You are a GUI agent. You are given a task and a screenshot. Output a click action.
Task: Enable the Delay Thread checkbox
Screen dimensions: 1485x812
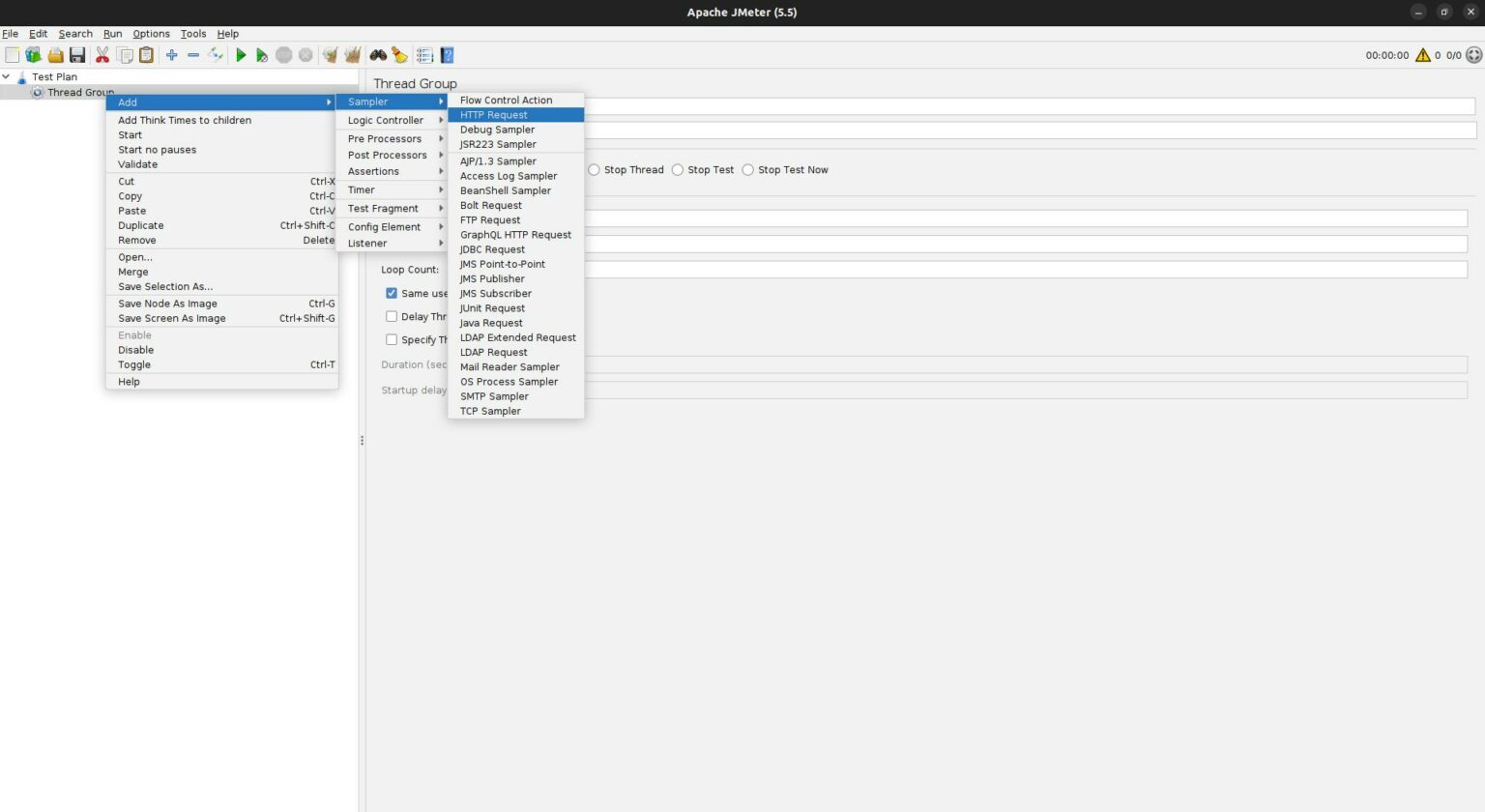pos(392,316)
